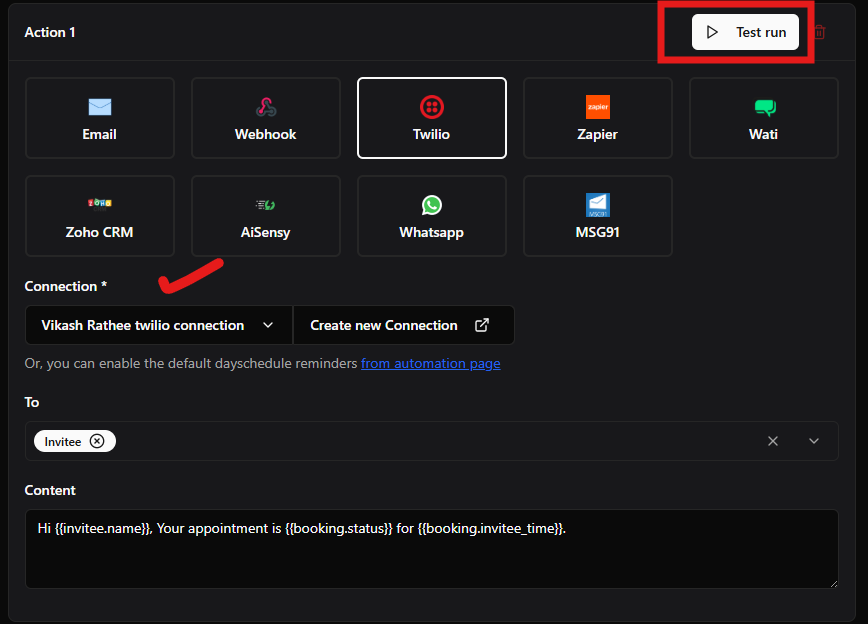868x624 pixels.
Task: Select the Email action icon
Action: pos(99,108)
